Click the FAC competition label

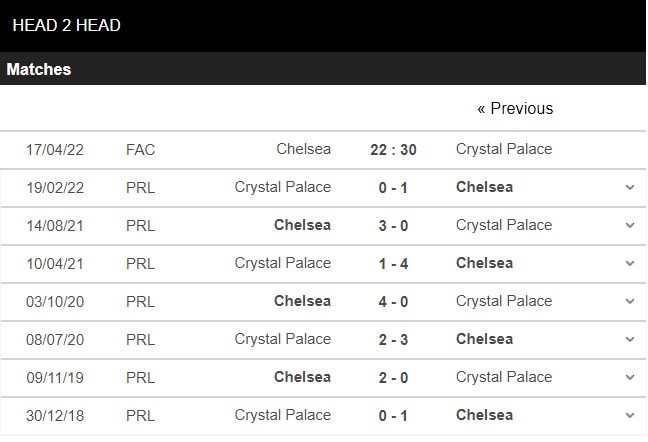coord(141,150)
